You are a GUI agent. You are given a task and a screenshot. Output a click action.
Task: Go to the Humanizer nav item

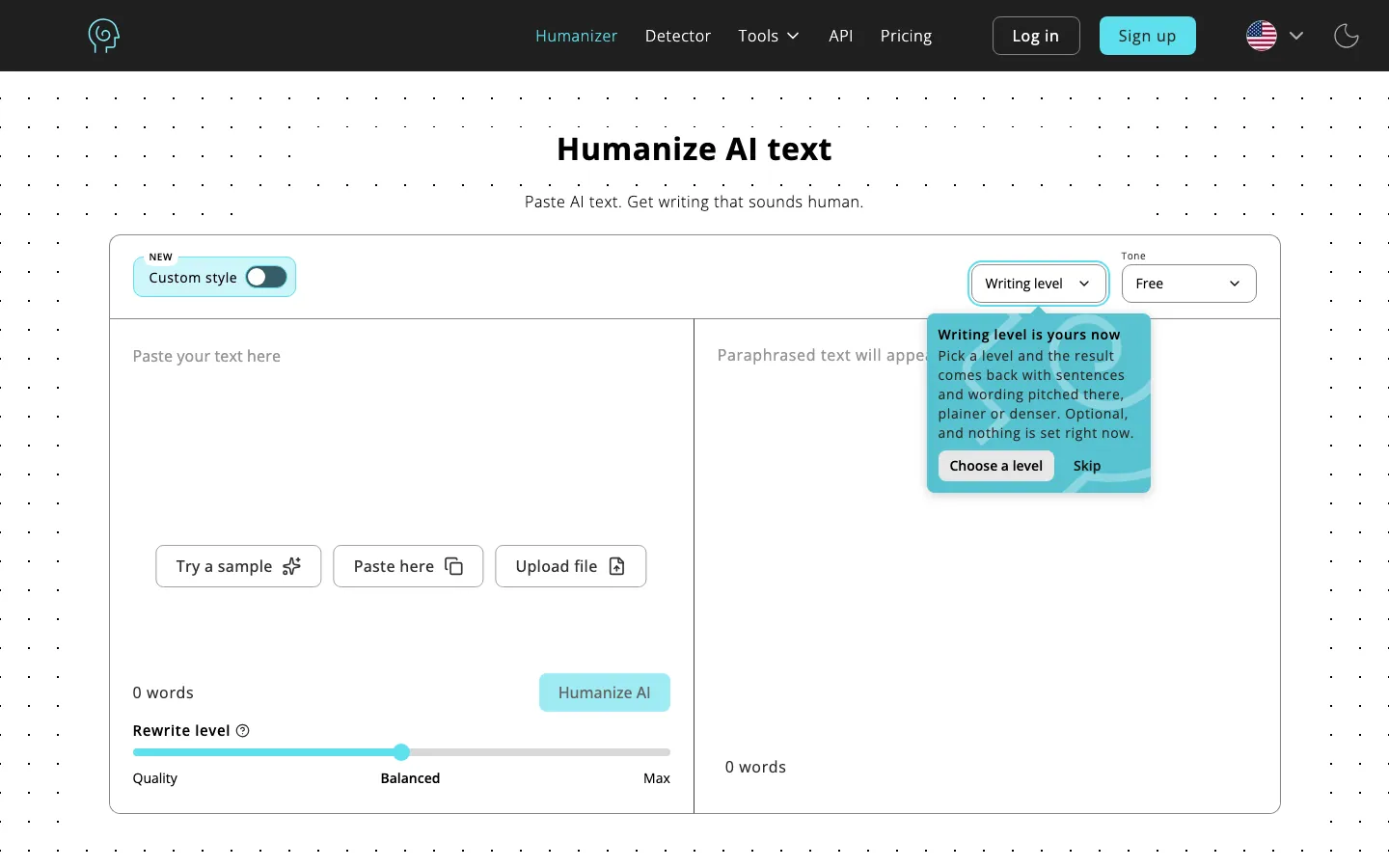click(x=576, y=36)
